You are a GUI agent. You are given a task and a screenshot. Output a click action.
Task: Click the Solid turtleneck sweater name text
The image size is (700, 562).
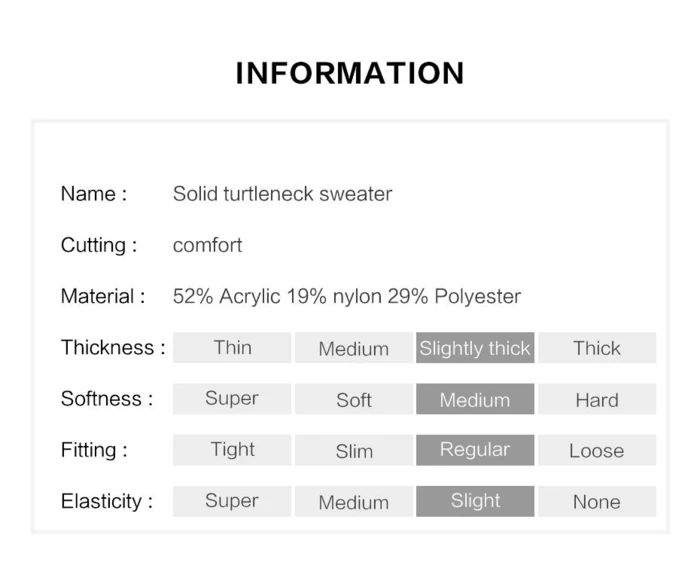tap(282, 194)
